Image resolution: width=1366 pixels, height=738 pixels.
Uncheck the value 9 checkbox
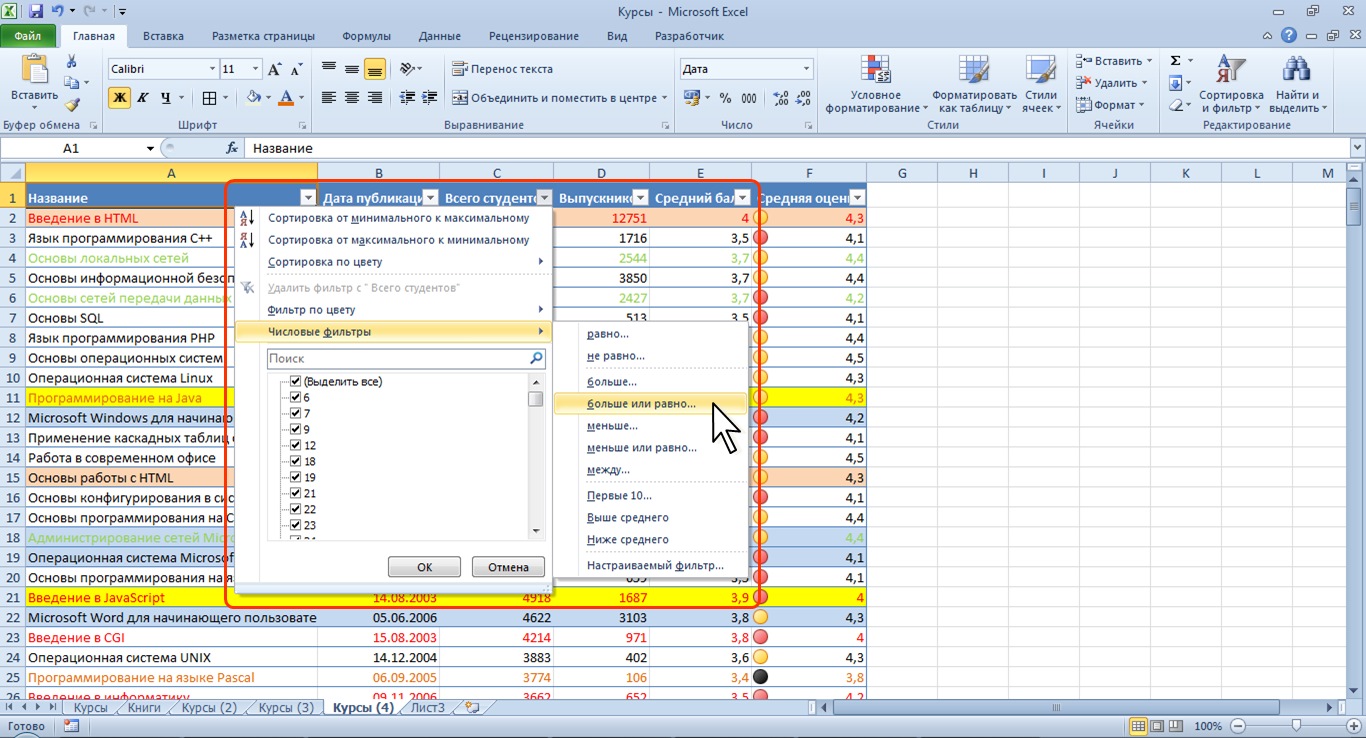295,429
